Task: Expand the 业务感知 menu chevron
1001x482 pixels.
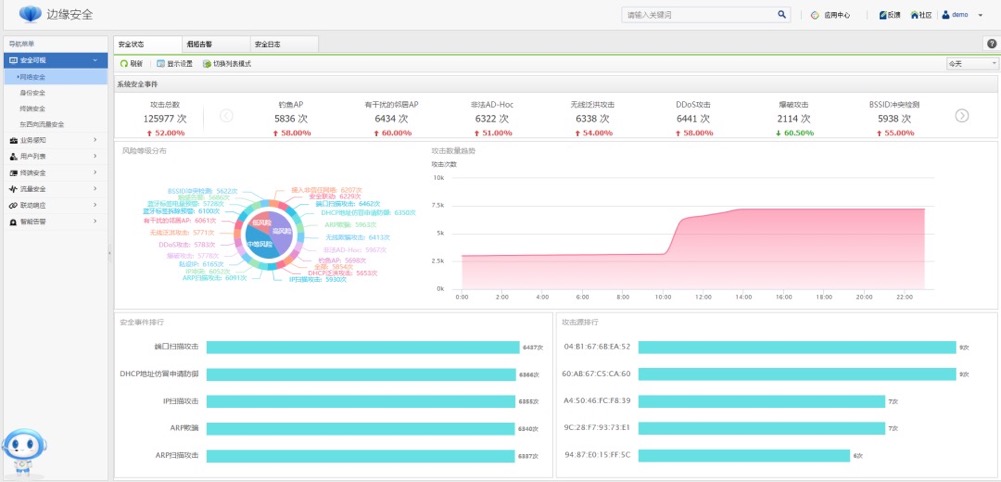Action: (95, 140)
